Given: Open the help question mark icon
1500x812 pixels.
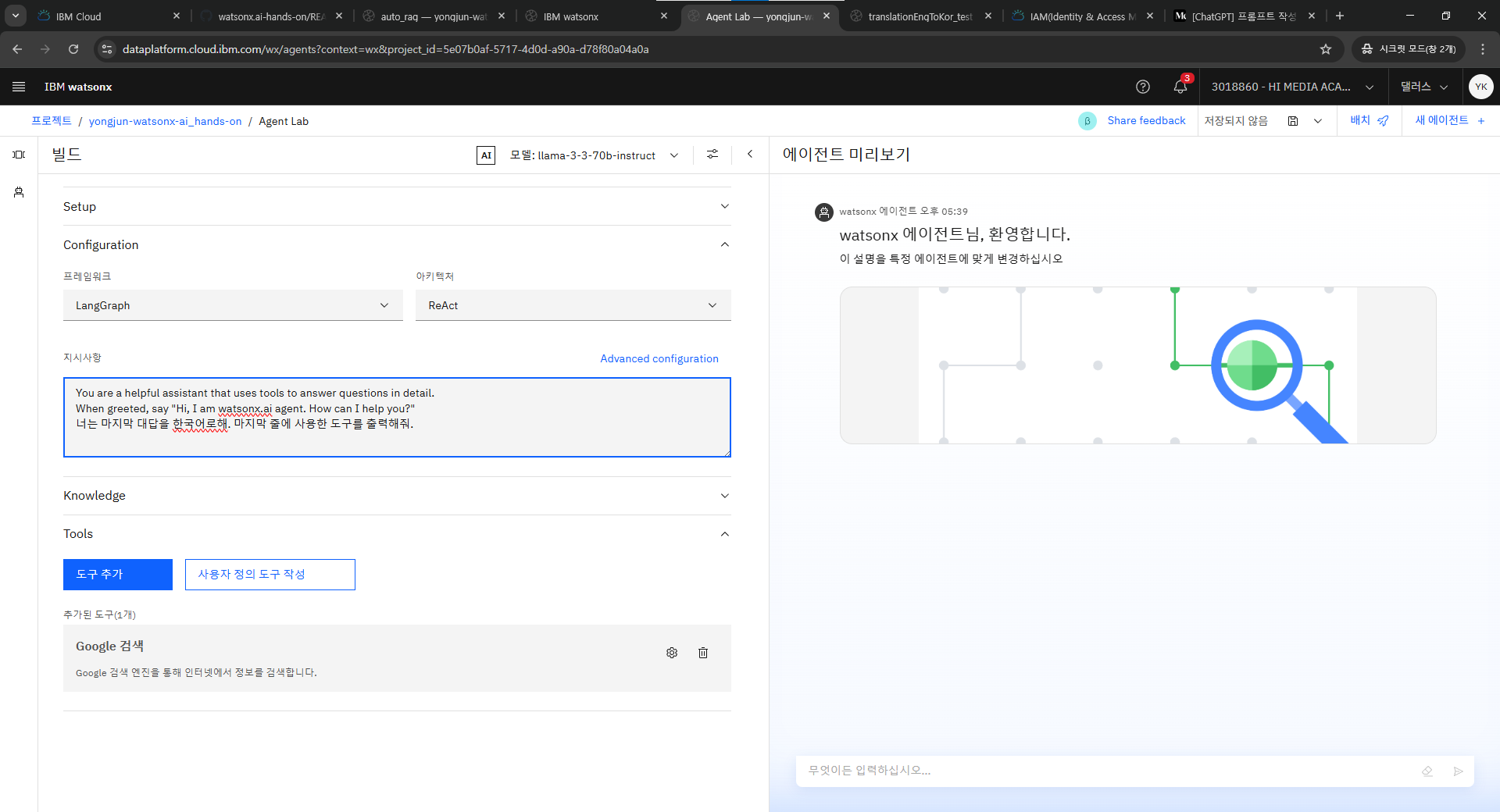Looking at the screenshot, I should tap(1143, 87).
